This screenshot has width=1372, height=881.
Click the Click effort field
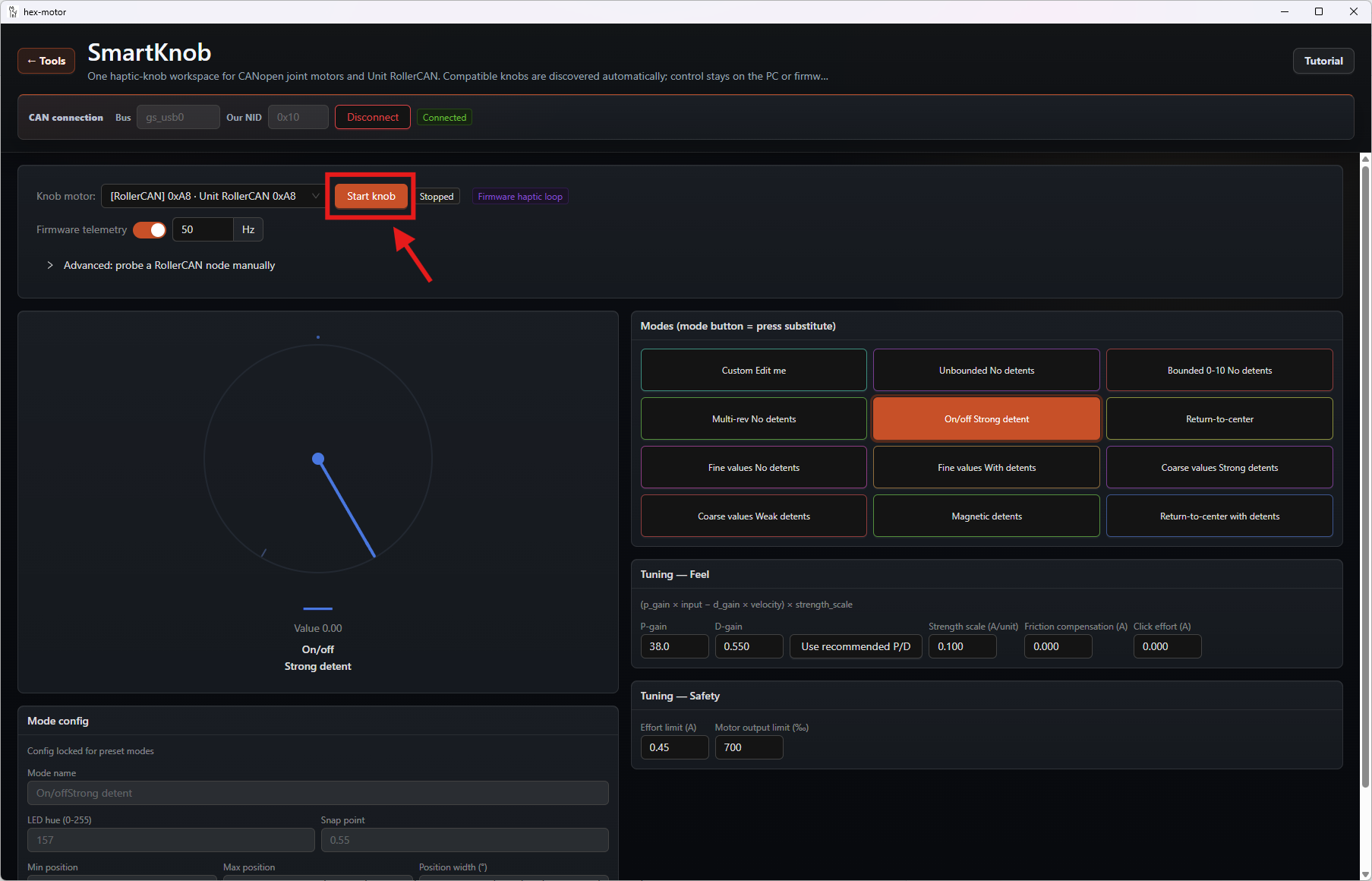coord(1168,646)
